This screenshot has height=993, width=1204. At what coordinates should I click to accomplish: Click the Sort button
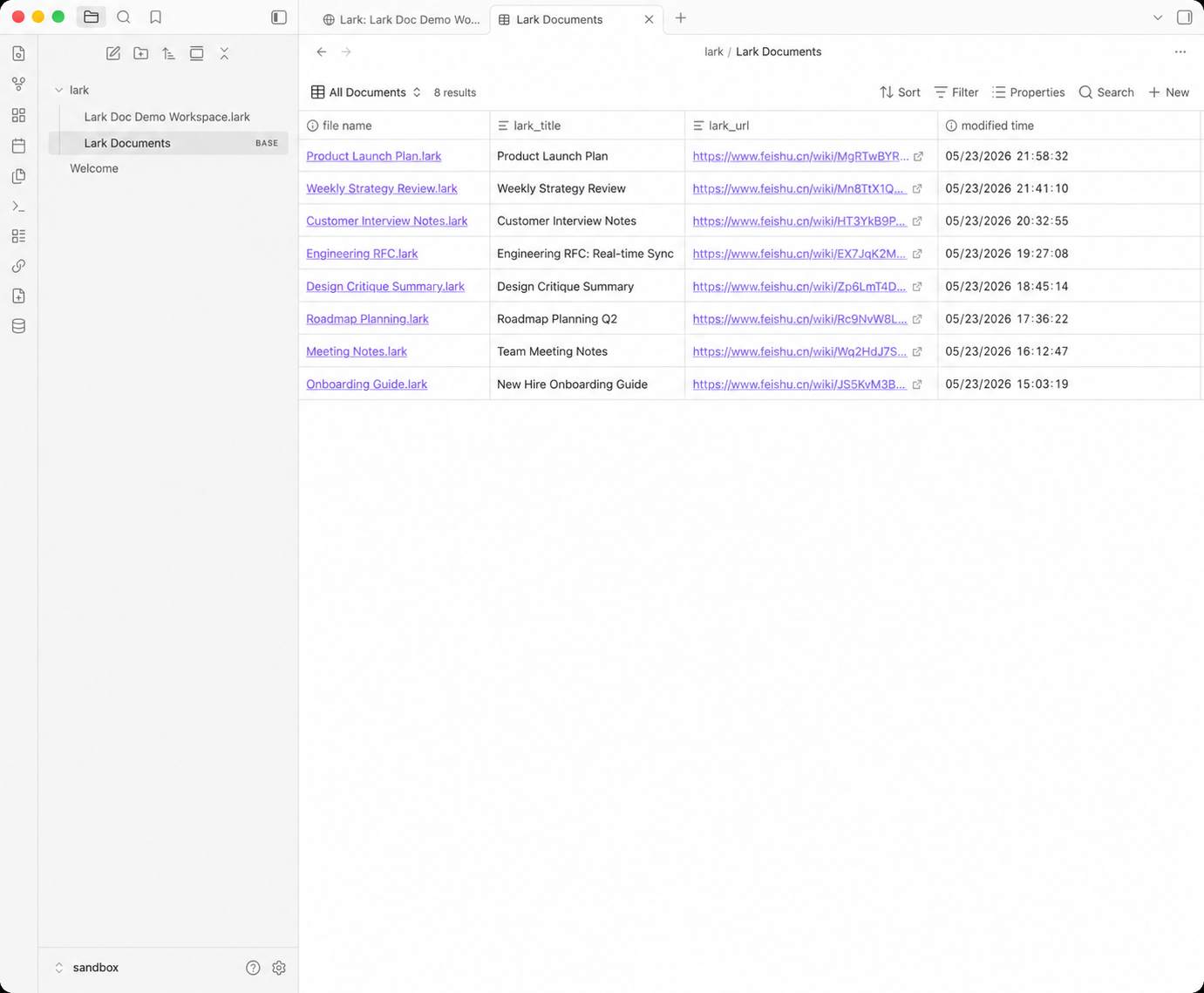pos(900,92)
